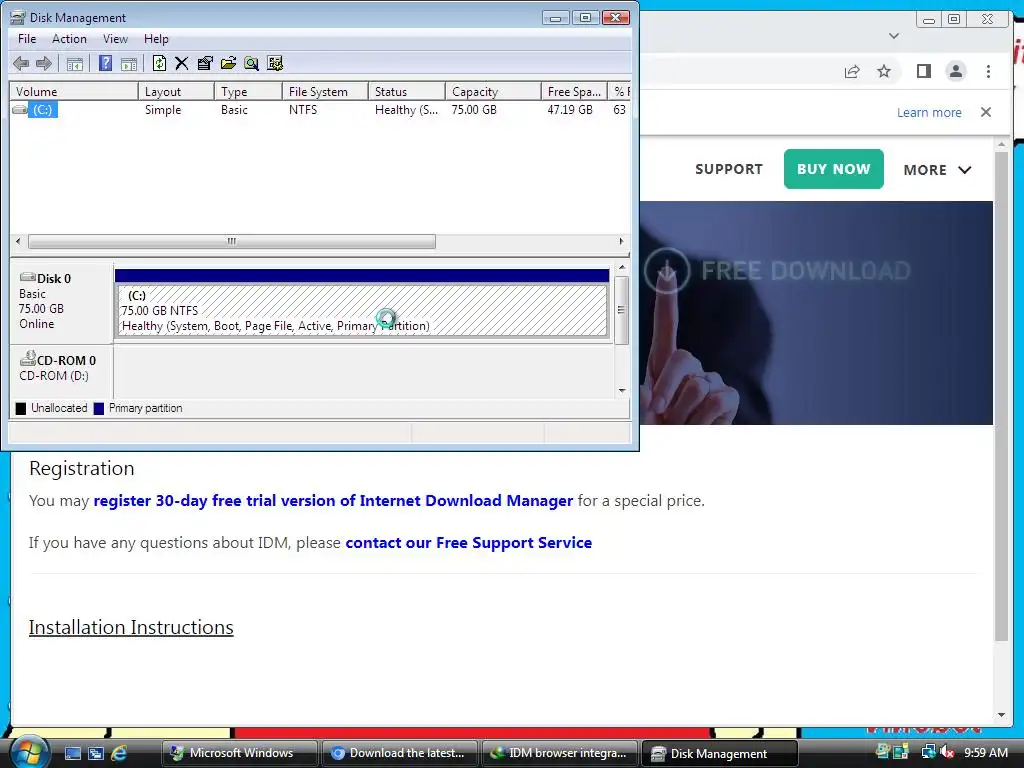
Task: Click the browser page vertical scrollbar
Action: (x=1001, y=396)
